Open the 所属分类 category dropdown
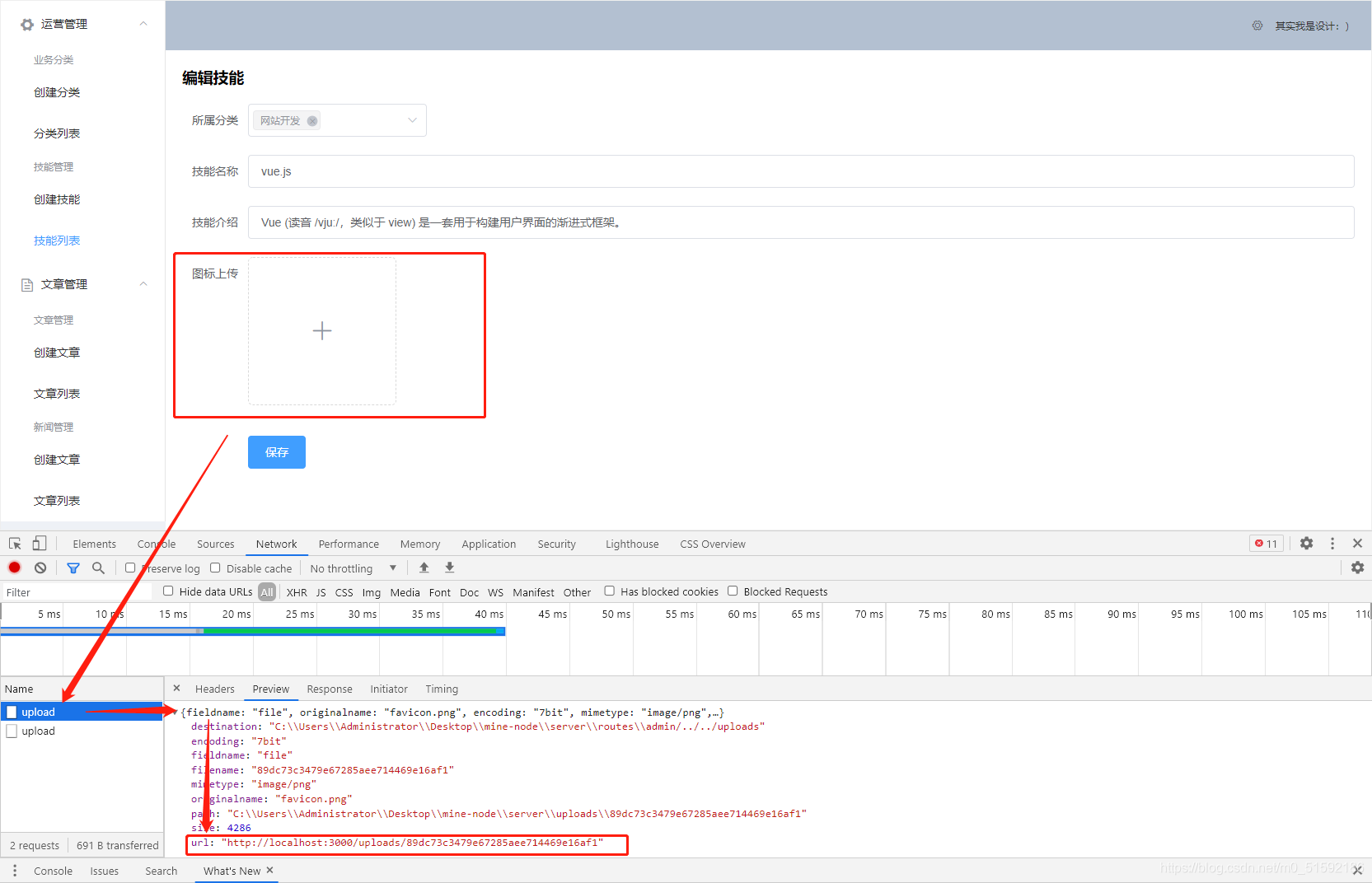 point(337,120)
